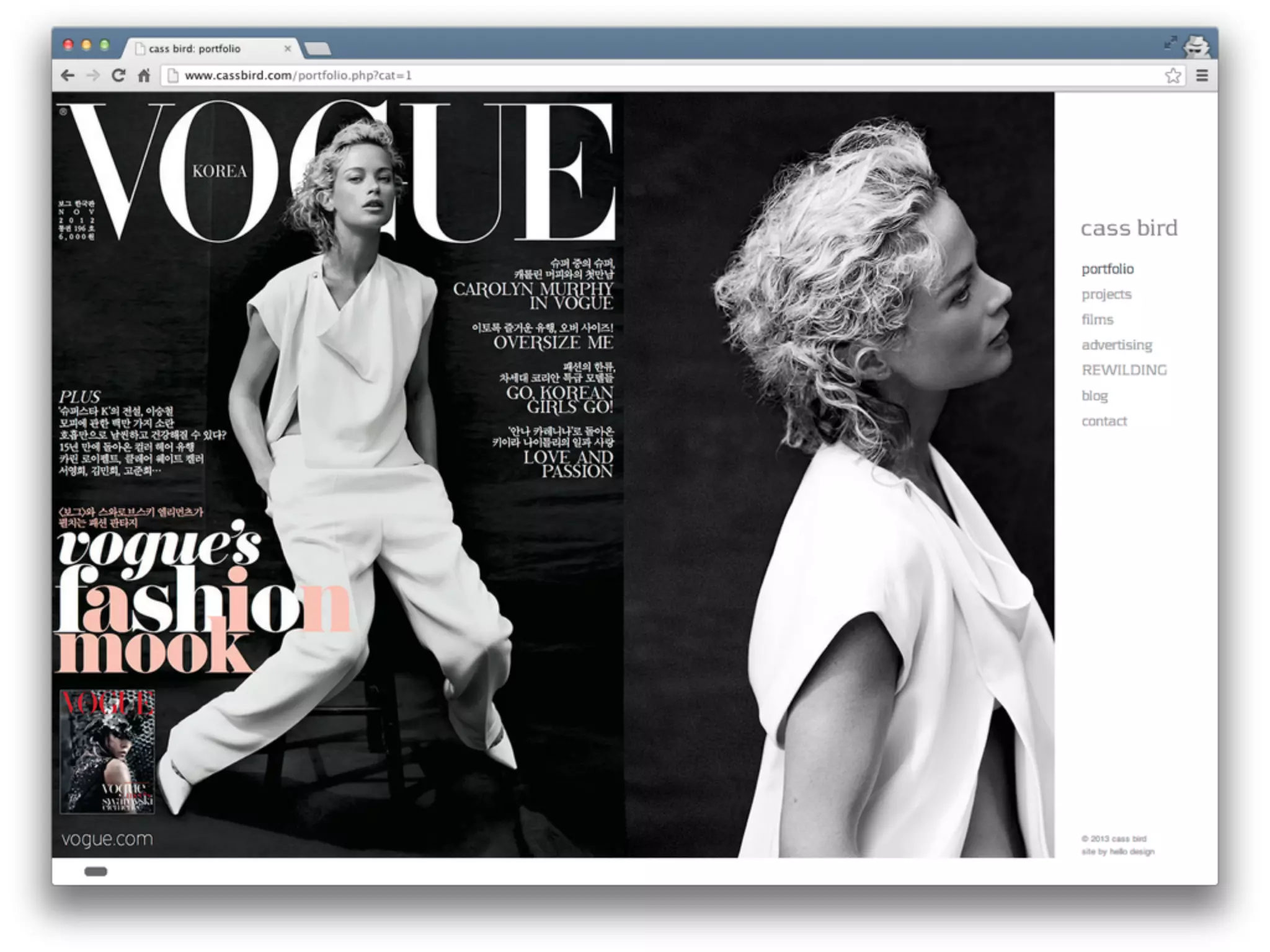
Task: Open Chrome hamburger menu
Action: tap(1202, 76)
